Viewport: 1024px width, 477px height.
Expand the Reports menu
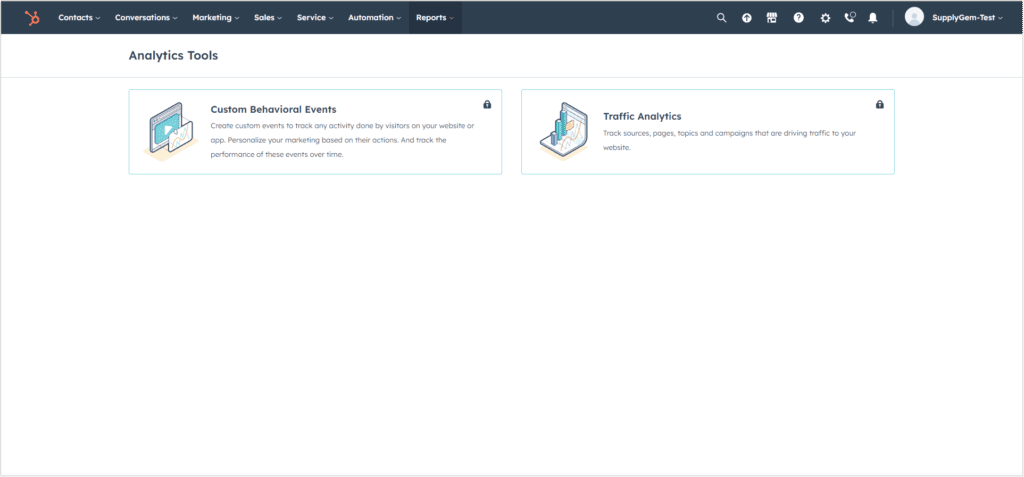click(435, 18)
